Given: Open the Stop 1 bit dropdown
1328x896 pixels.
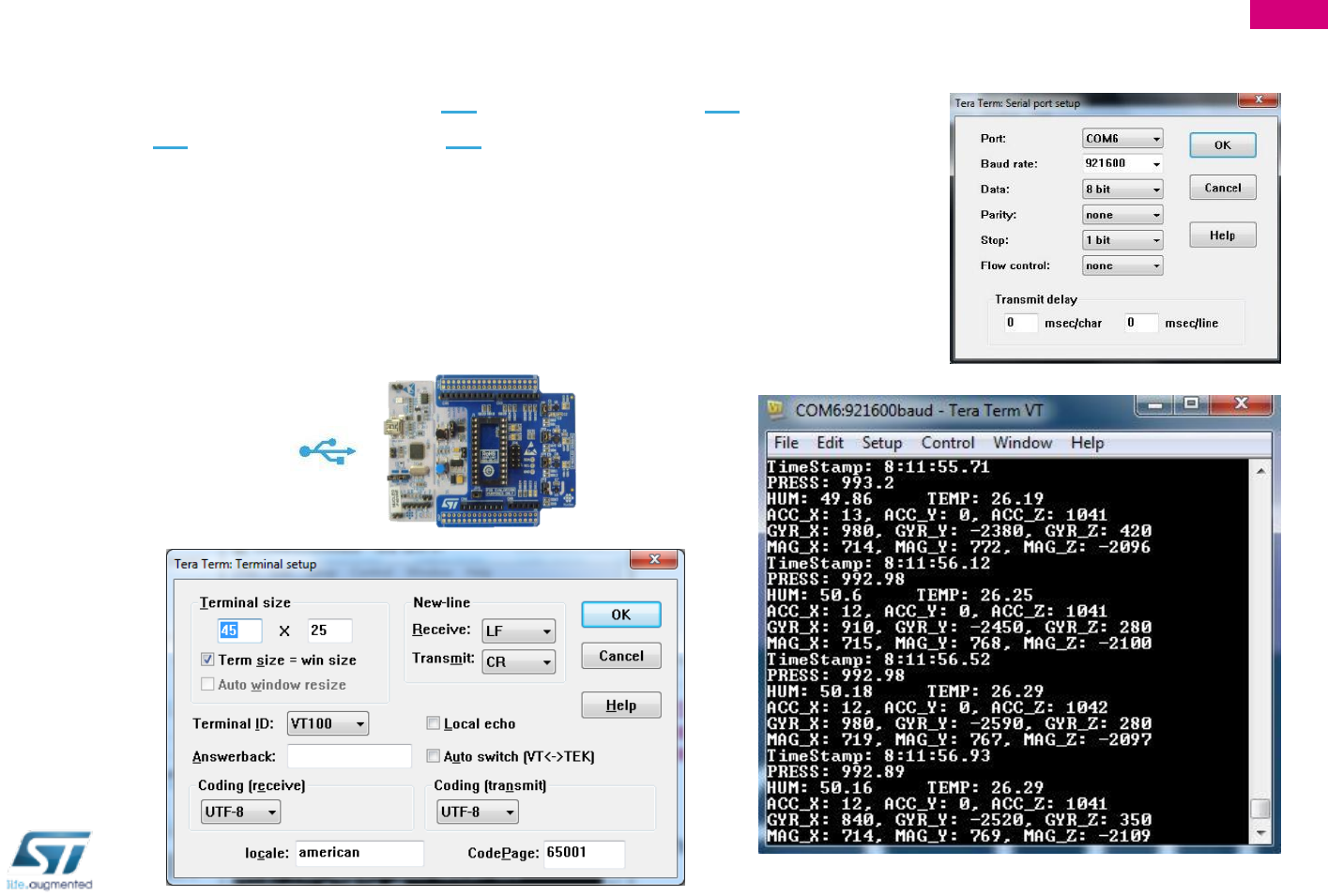Looking at the screenshot, I should click(x=1122, y=240).
